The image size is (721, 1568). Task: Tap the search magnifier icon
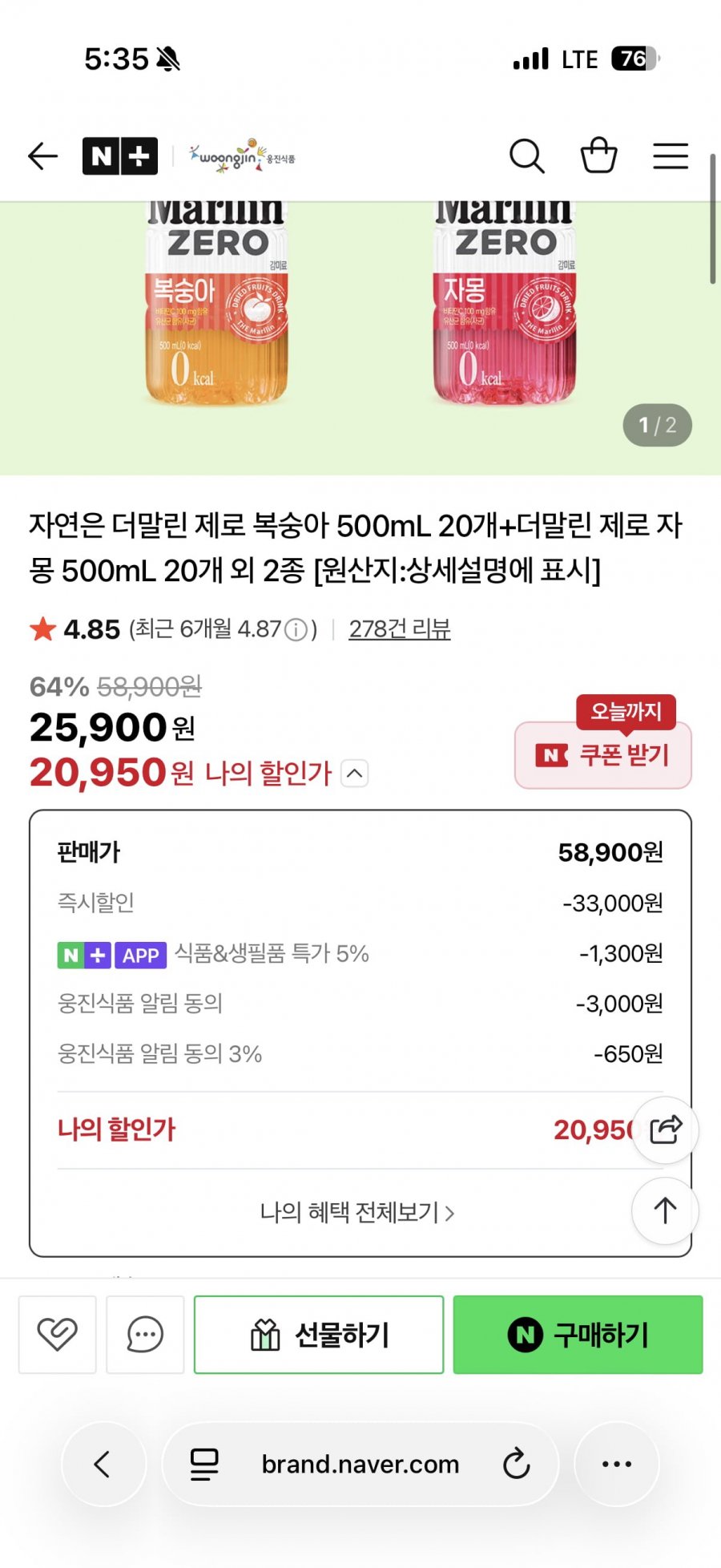click(x=526, y=156)
